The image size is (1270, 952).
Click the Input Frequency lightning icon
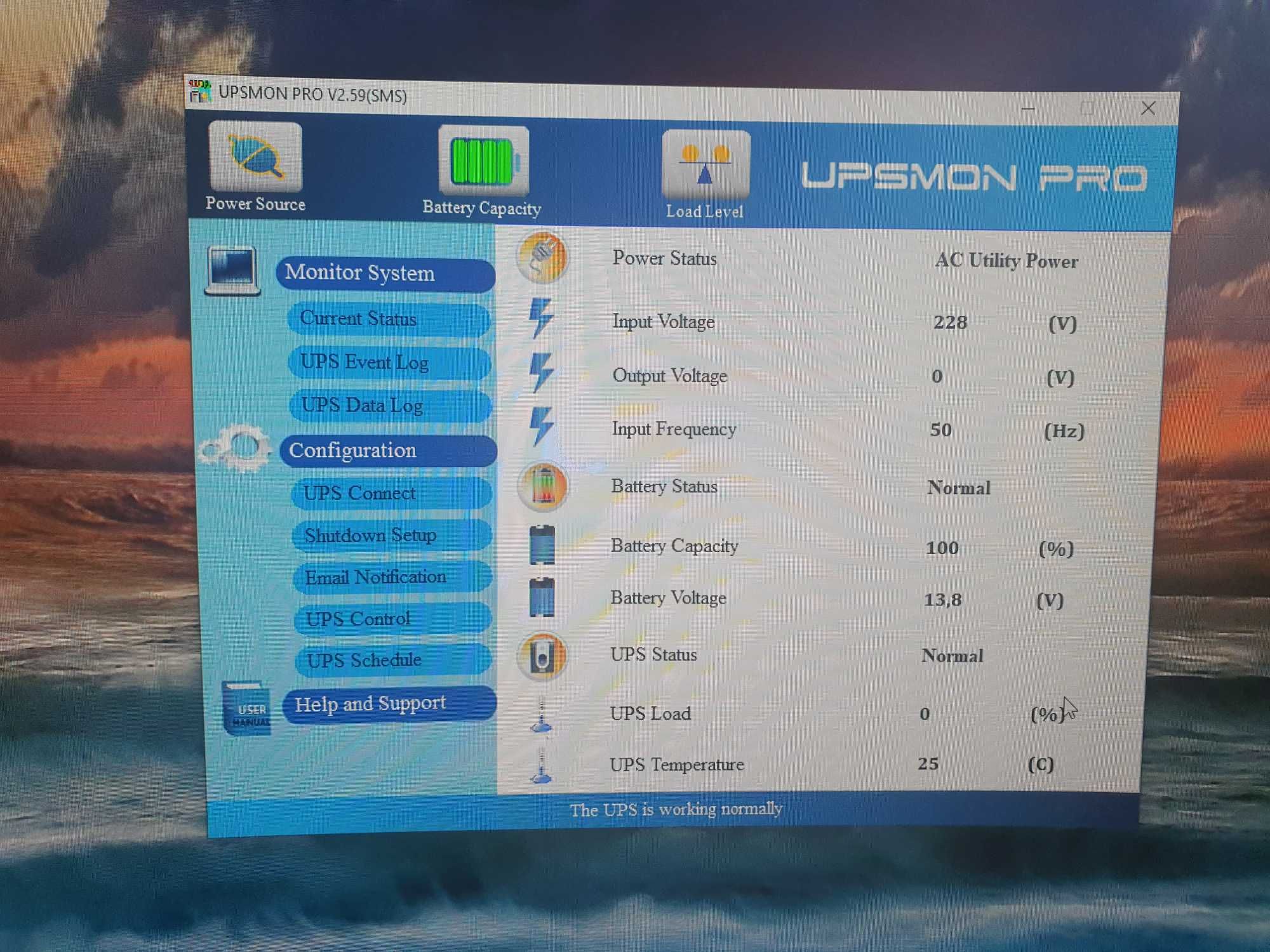coord(541,426)
